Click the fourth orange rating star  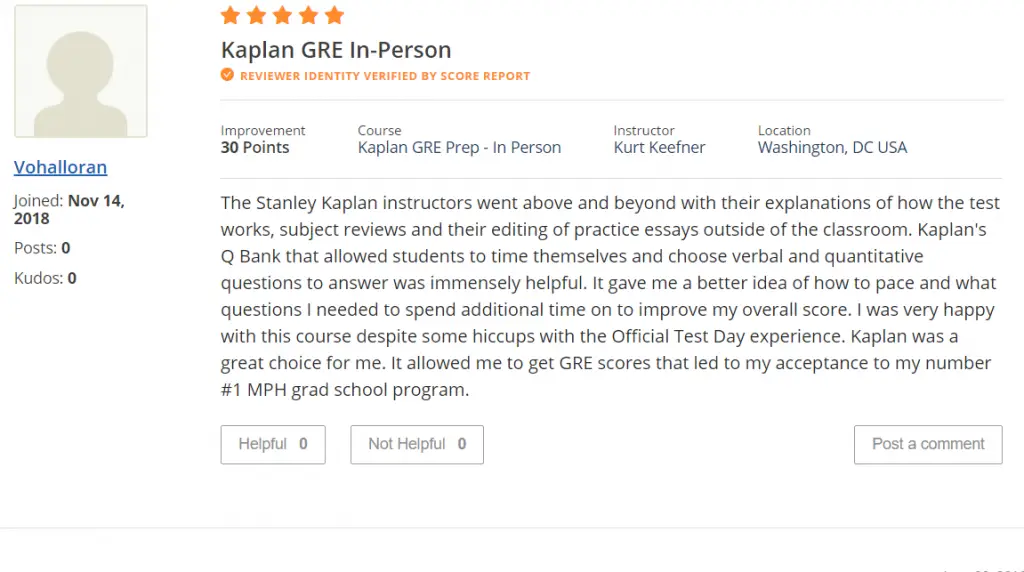click(x=308, y=15)
